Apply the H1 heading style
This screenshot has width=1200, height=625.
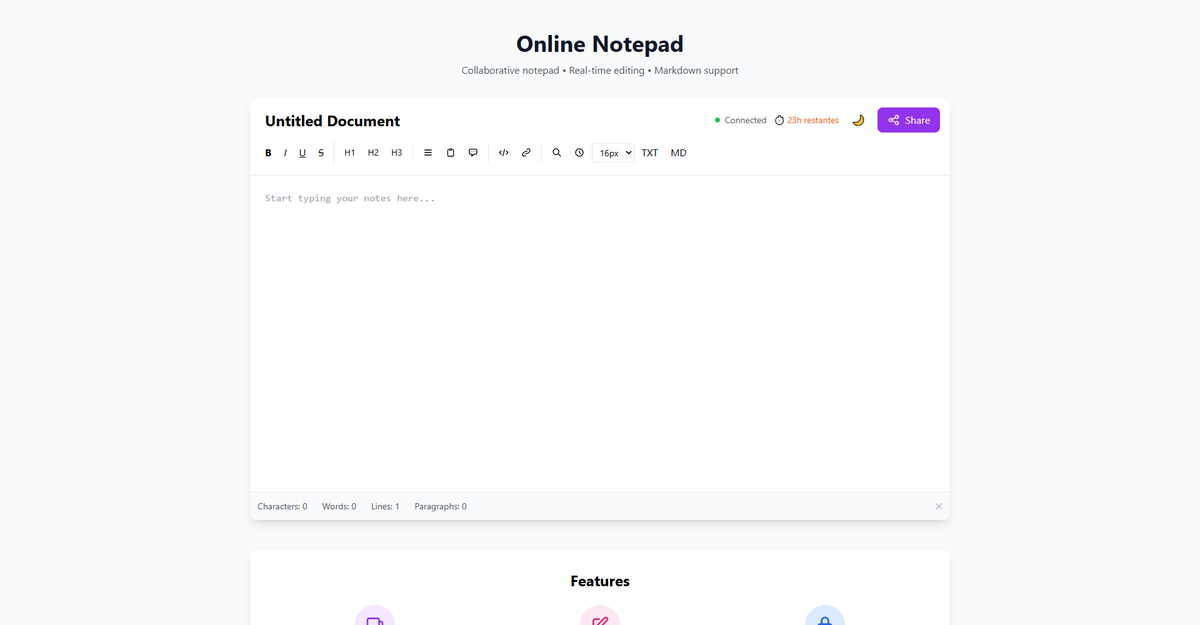click(x=350, y=153)
